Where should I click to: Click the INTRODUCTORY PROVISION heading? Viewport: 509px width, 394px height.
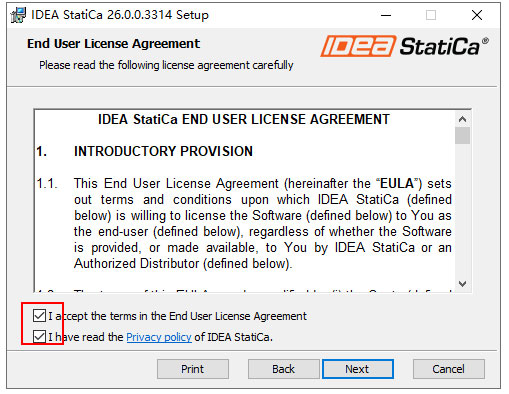point(163,151)
